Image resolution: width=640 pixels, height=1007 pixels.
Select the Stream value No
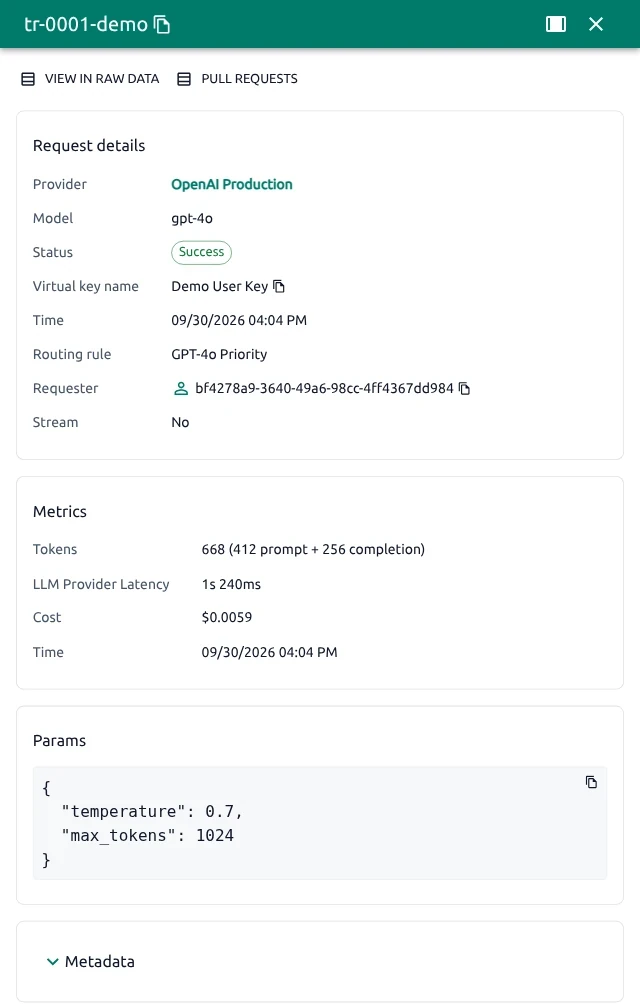pyautogui.click(x=180, y=423)
